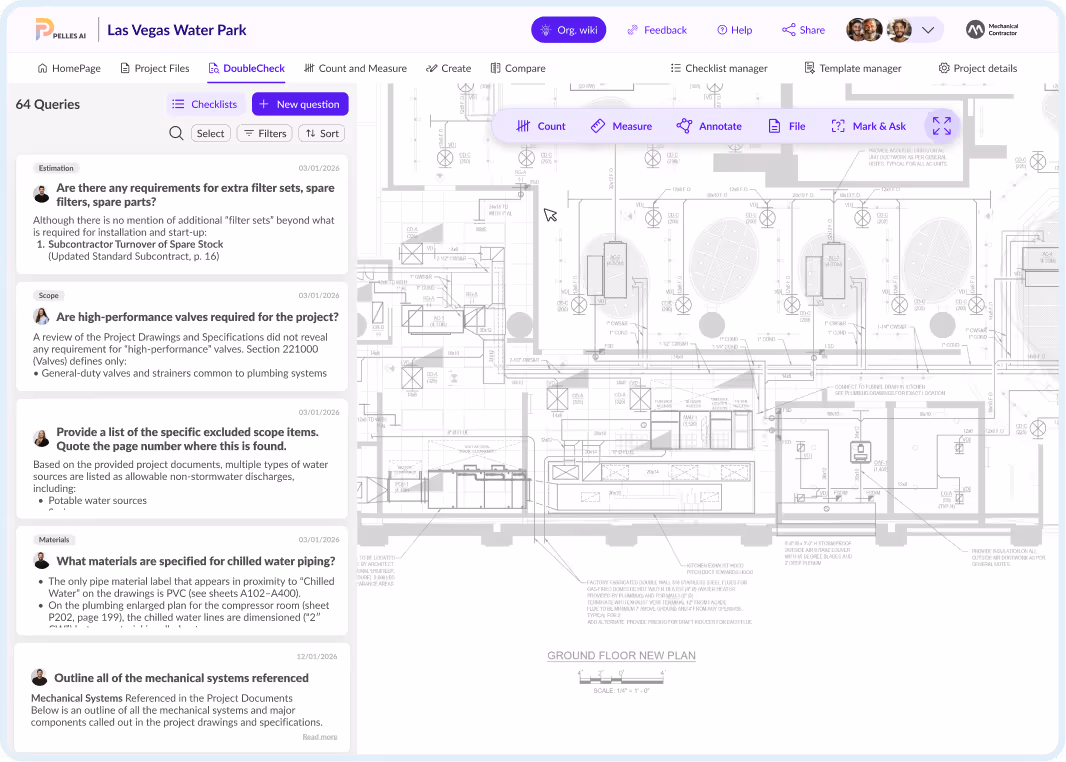Expand the user avatars dropdown chevron
The width and height of the screenshot is (1066, 762).
pyautogui.click(x=928, y=30)
